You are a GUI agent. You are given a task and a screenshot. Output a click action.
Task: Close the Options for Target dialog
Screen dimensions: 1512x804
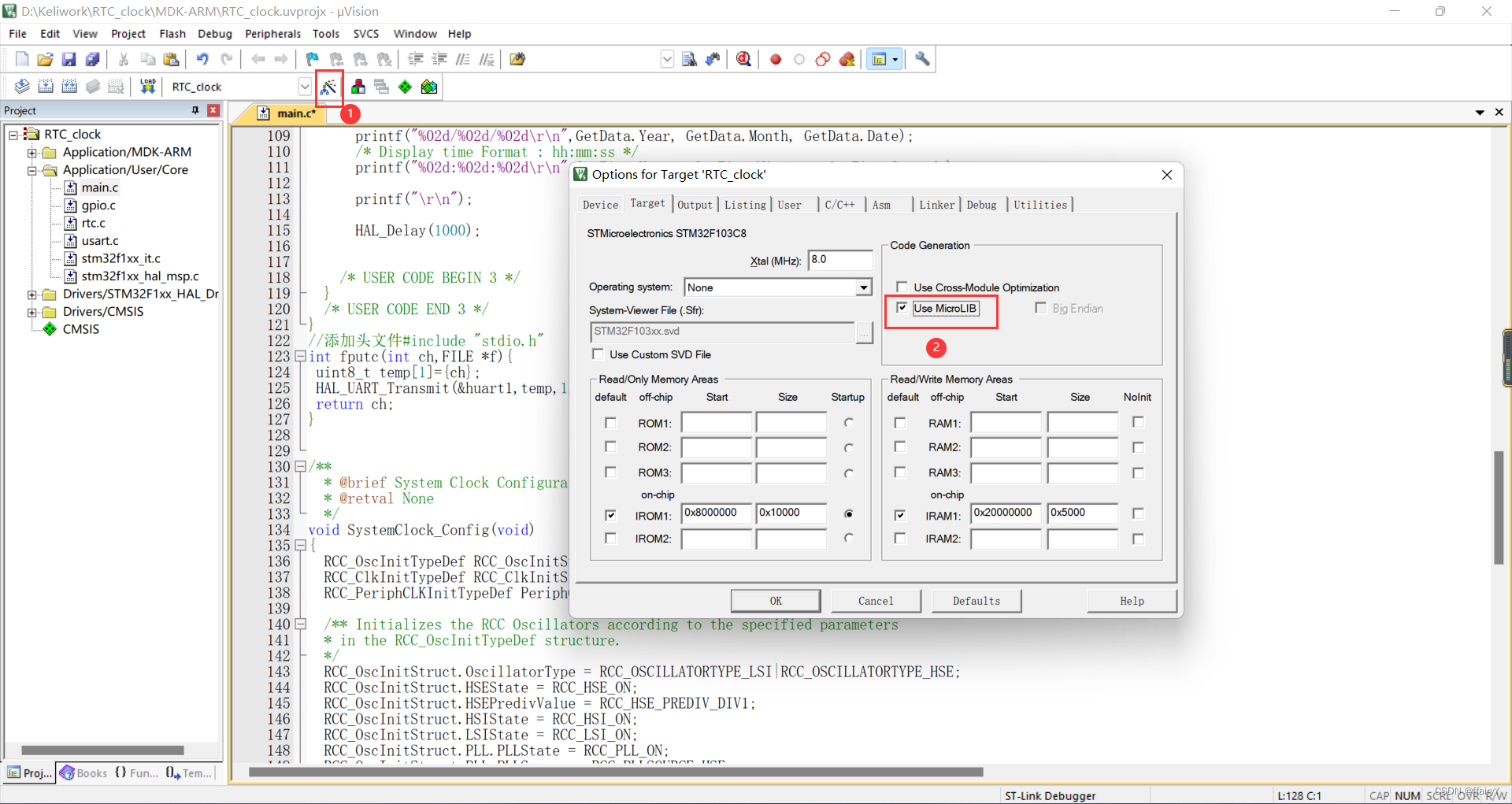[1167, 175]
